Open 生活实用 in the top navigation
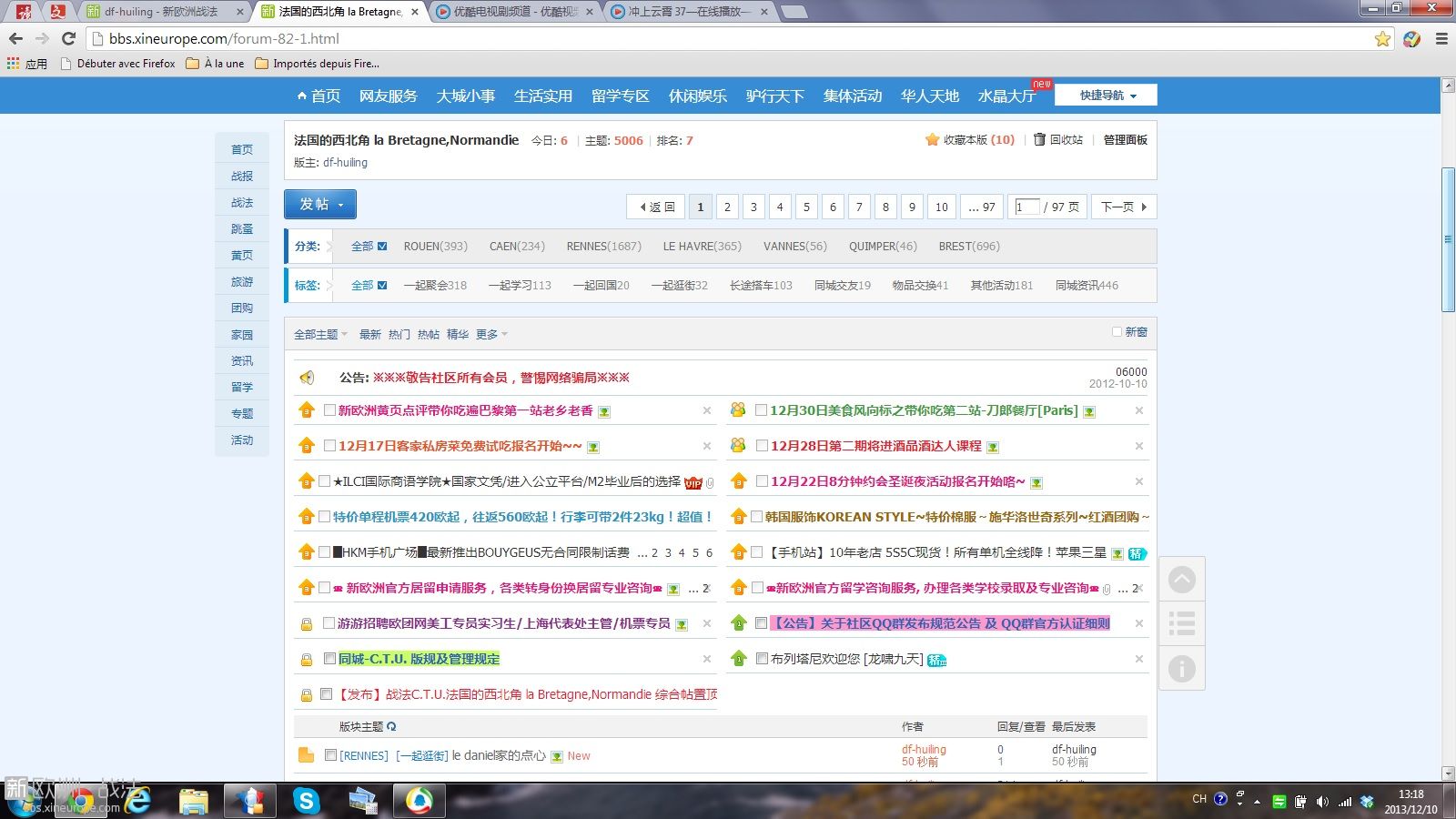Image resolution: width=1456 pixels, height=819 pixels. [x=543, y=96]
